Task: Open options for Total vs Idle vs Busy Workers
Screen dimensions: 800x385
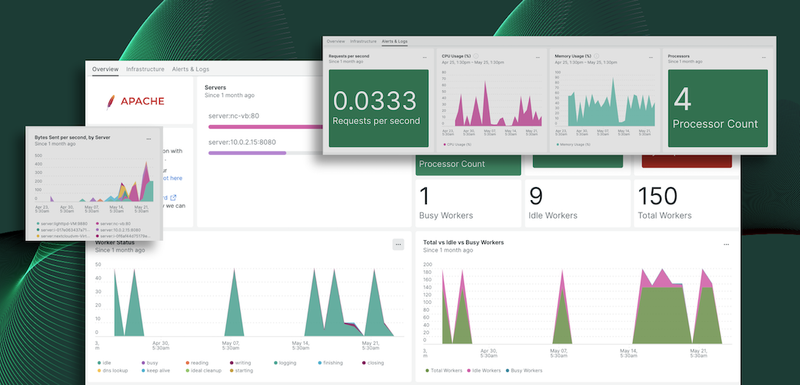Action: tap(726, 245)
